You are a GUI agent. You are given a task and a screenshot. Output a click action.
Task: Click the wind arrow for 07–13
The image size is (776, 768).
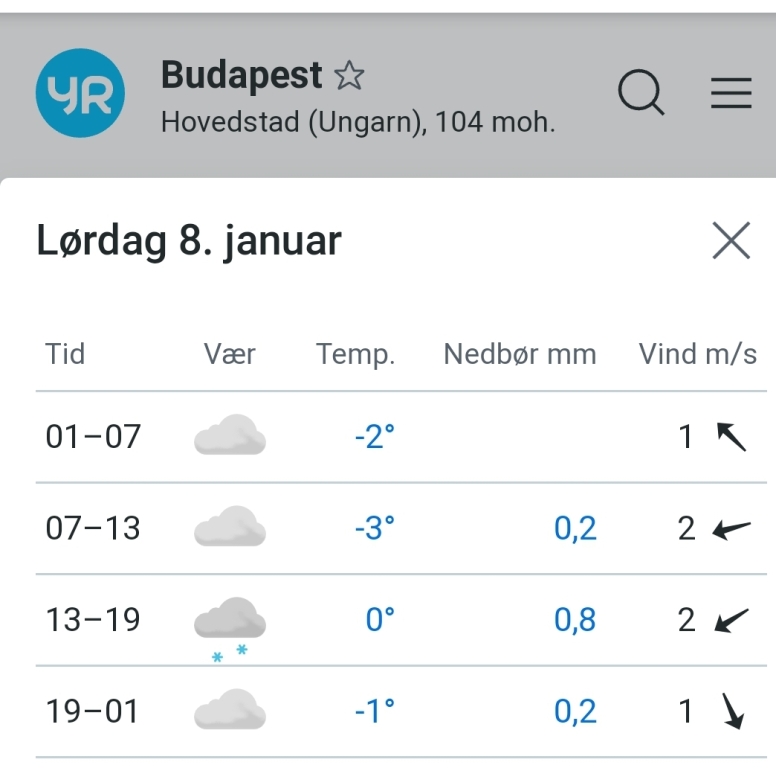click(731, 529)
